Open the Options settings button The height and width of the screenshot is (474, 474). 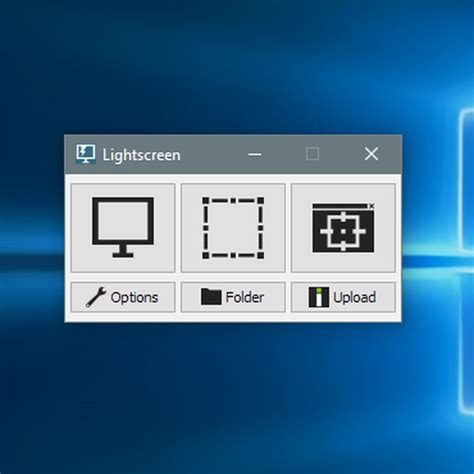[123, 297]
